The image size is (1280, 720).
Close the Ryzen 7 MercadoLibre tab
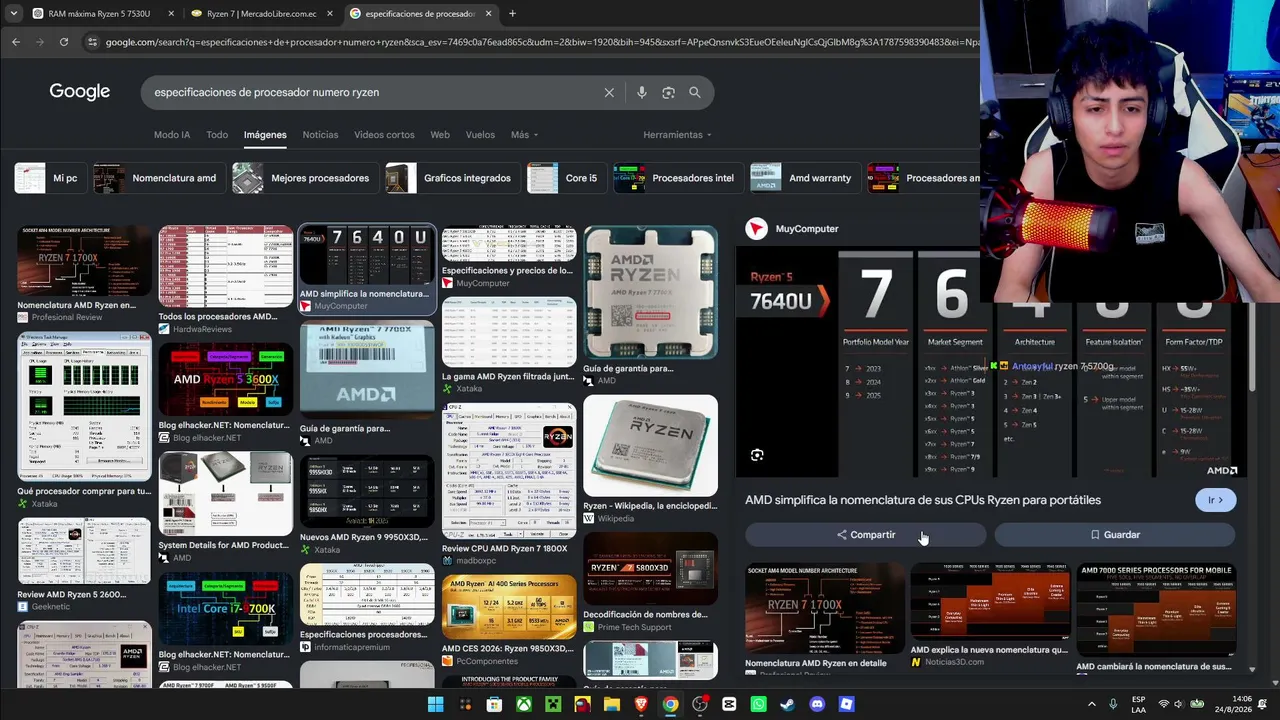pyautogui.click(x=329, y=14)
